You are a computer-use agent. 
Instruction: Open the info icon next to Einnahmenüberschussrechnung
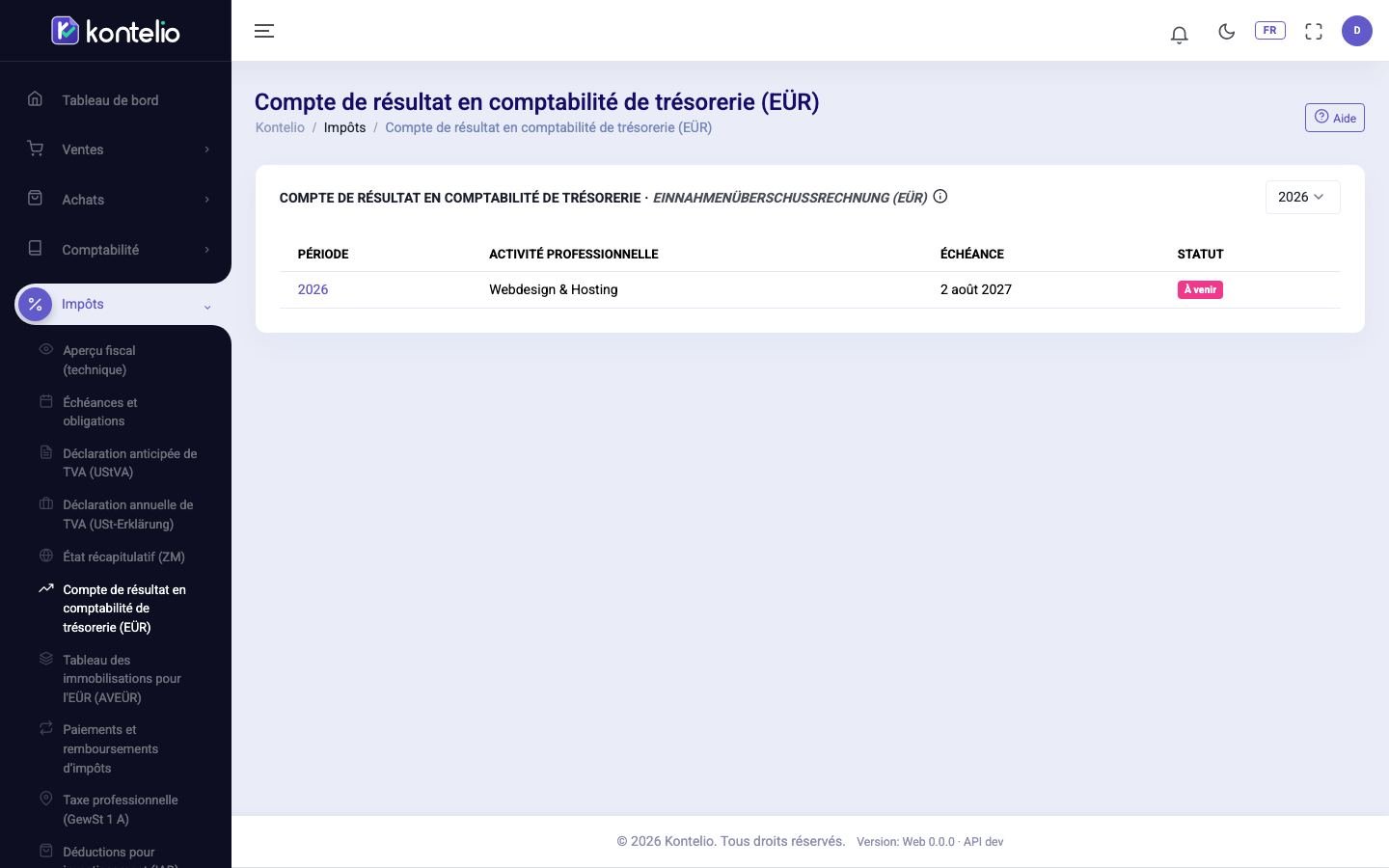940,197
